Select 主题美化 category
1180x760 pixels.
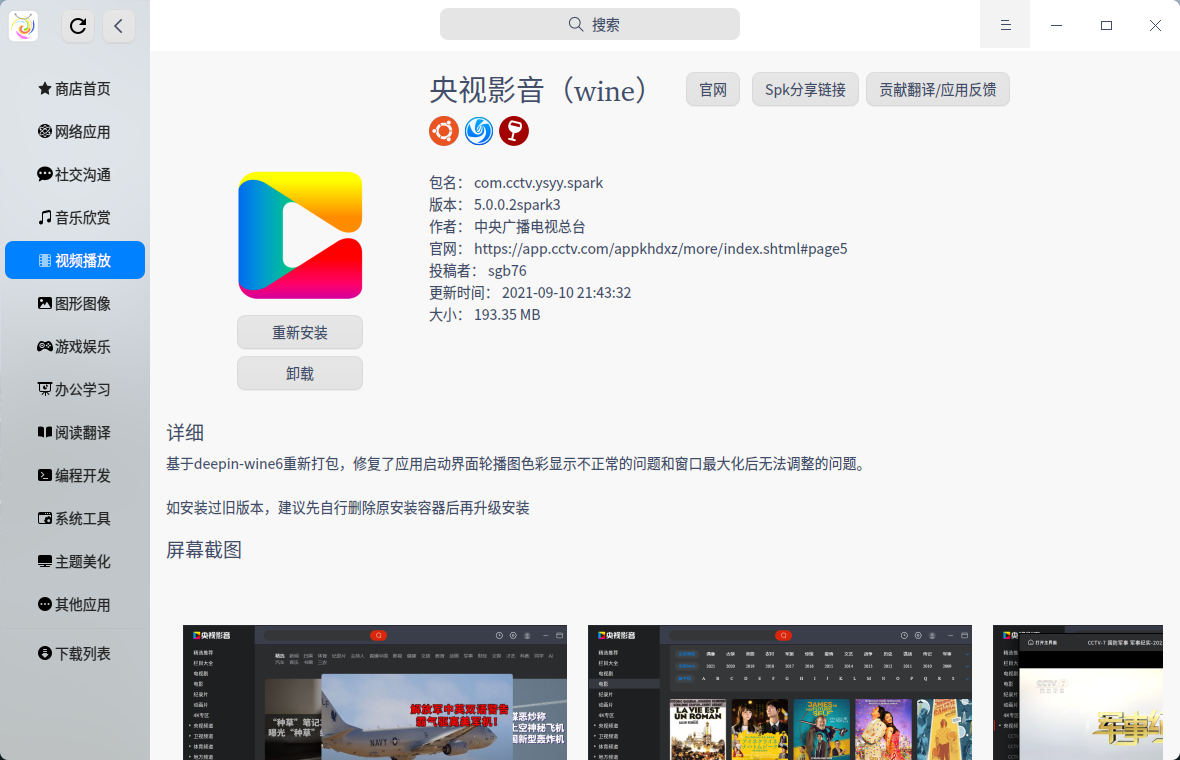point(75,561)
